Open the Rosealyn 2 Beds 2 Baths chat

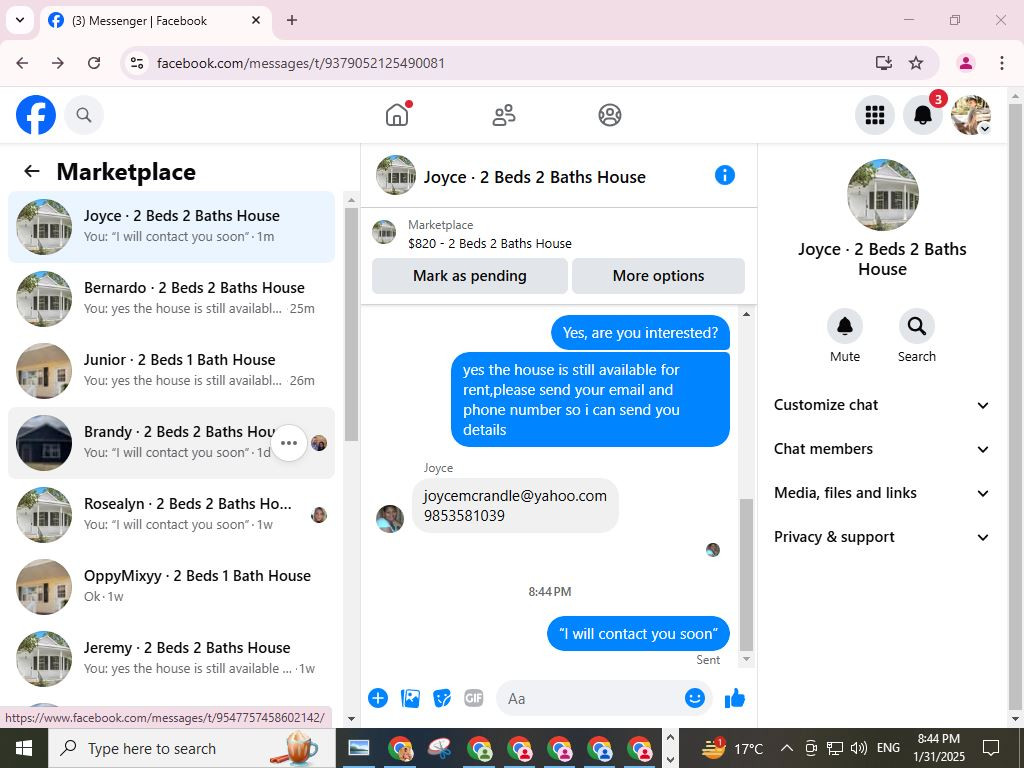[x=171, y=515]
